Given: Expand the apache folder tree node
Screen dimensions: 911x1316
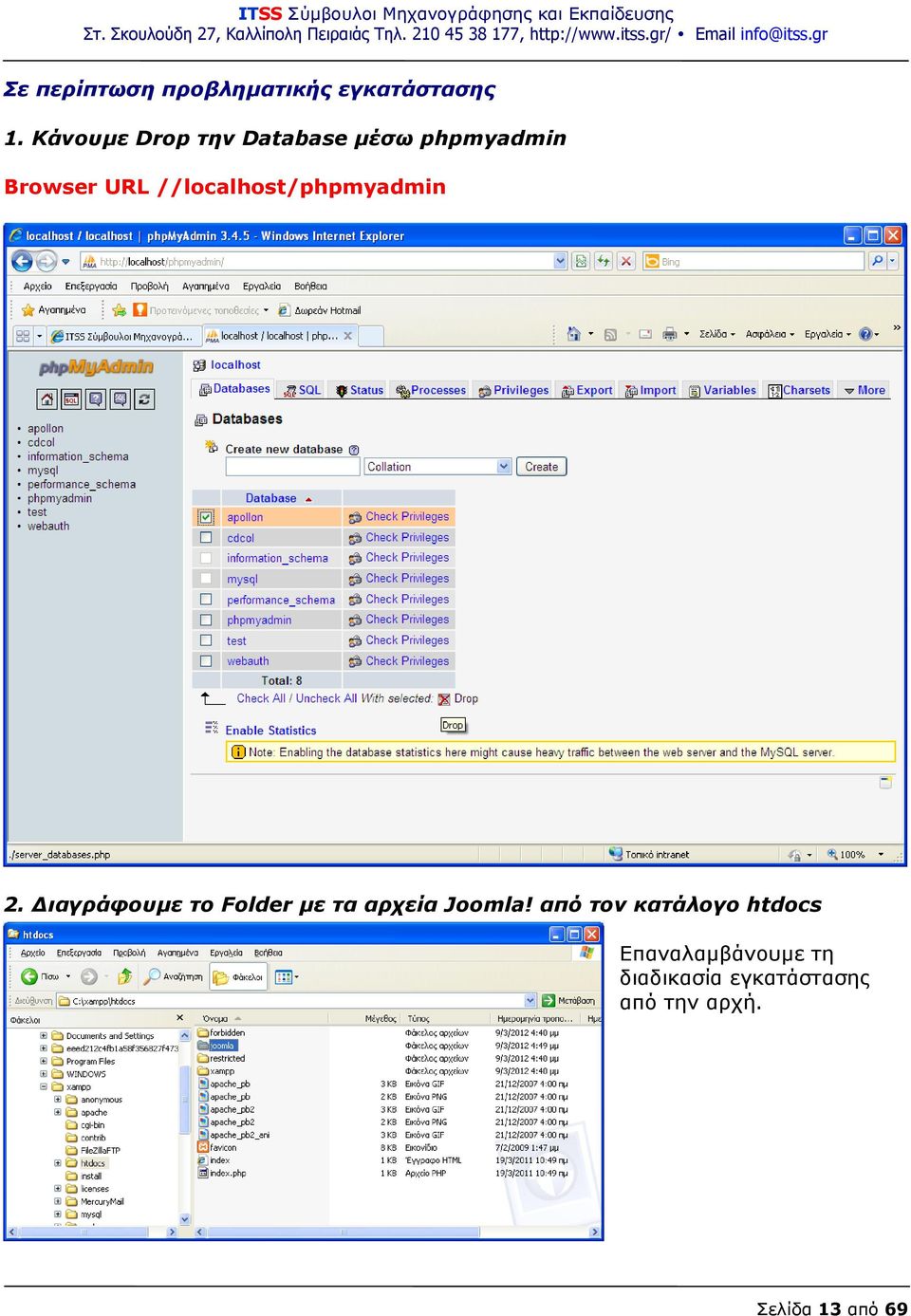Looking at the screenshot, I should [x=57, y=1113].
